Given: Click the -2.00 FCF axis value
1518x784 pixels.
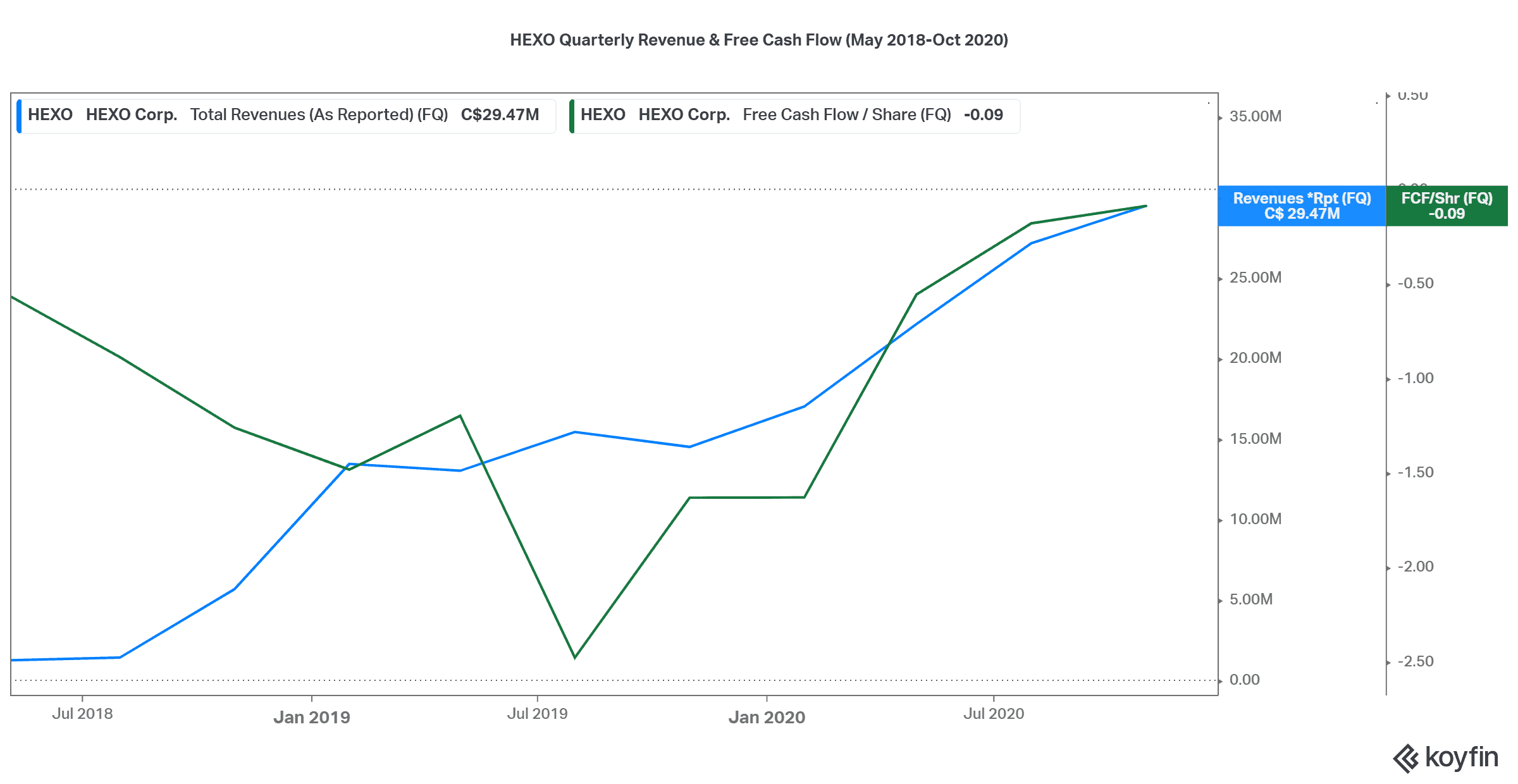Looking at the screenshot, I should (1416, 567).
